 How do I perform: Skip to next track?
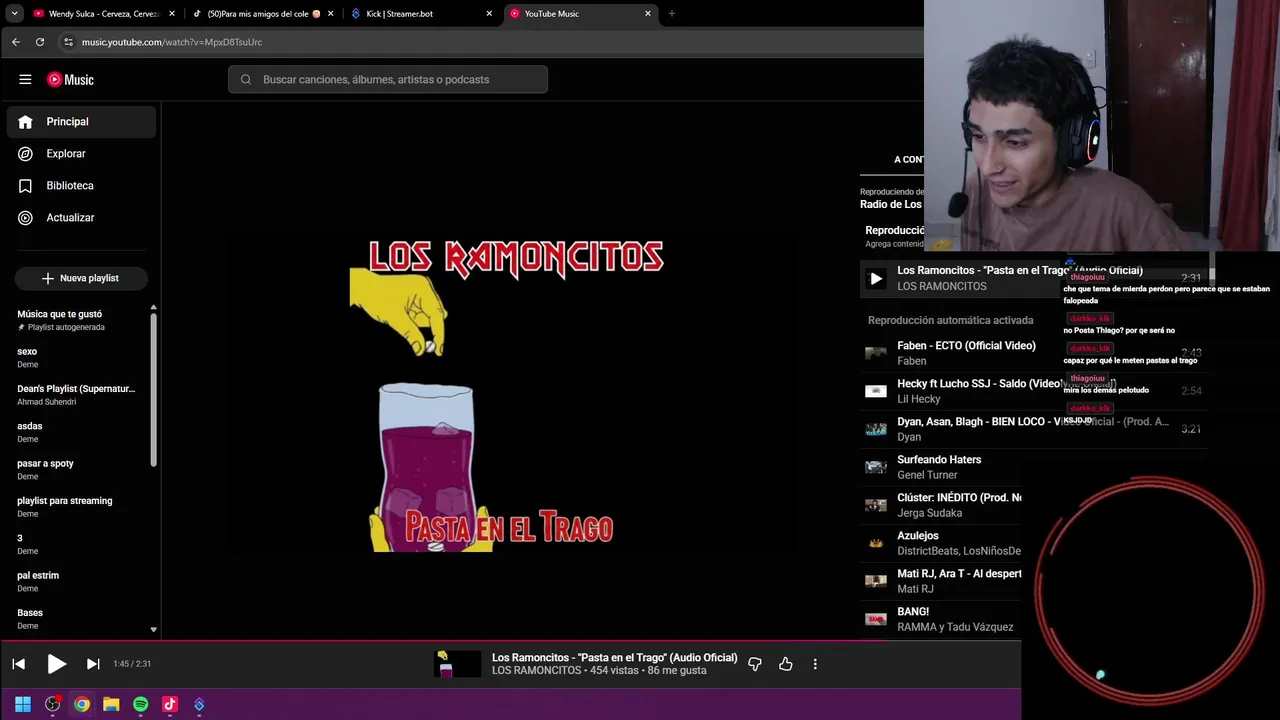[93, 664]
